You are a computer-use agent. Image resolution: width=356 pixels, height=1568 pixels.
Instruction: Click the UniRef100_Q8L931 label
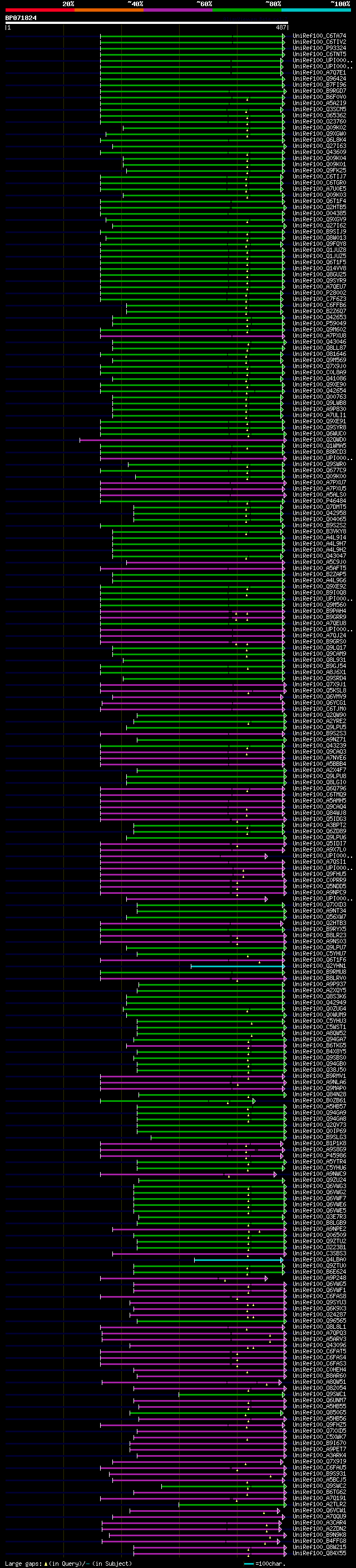(x=319, y=660)
